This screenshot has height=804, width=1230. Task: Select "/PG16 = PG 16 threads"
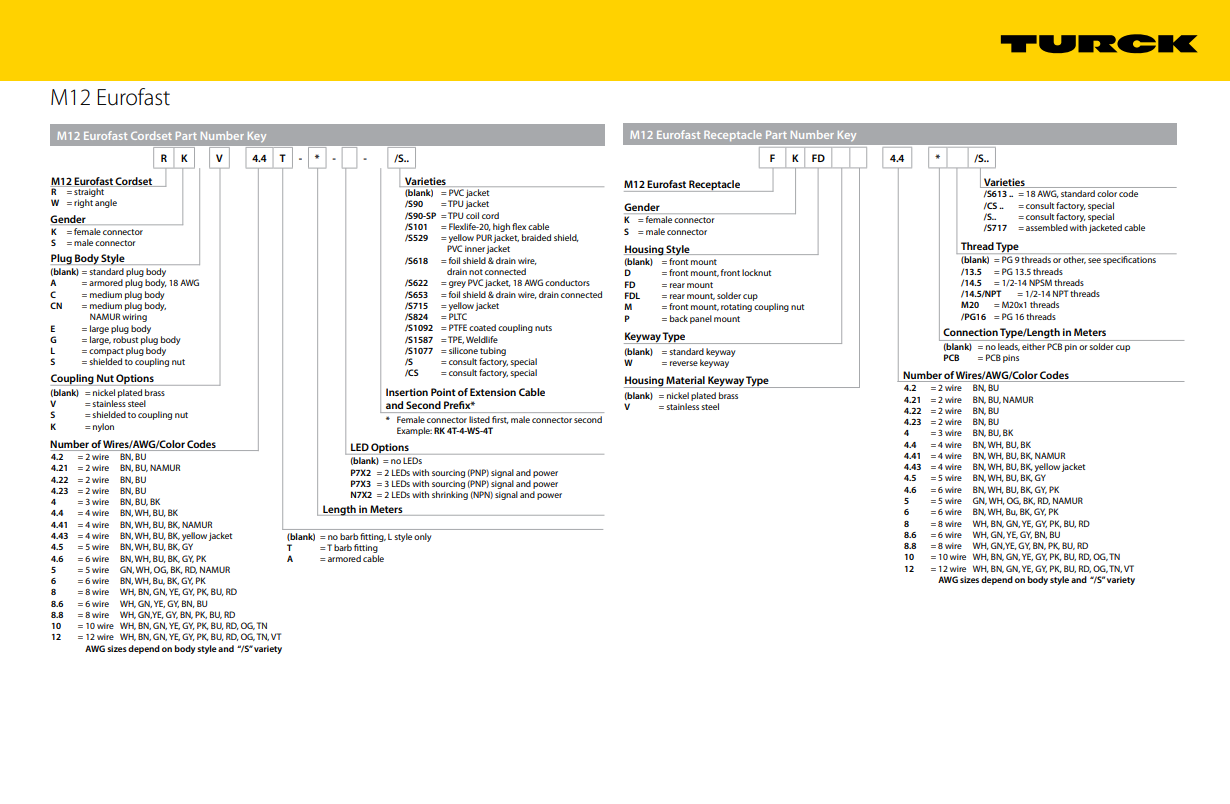point(1008,317)
